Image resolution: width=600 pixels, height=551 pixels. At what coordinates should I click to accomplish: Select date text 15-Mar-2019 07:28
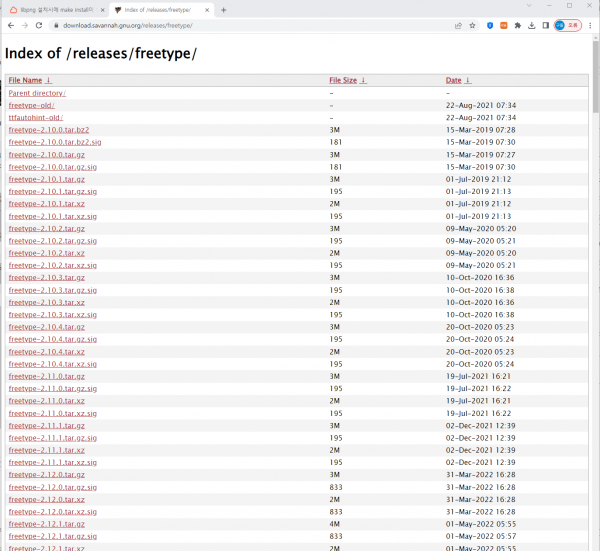481,130
